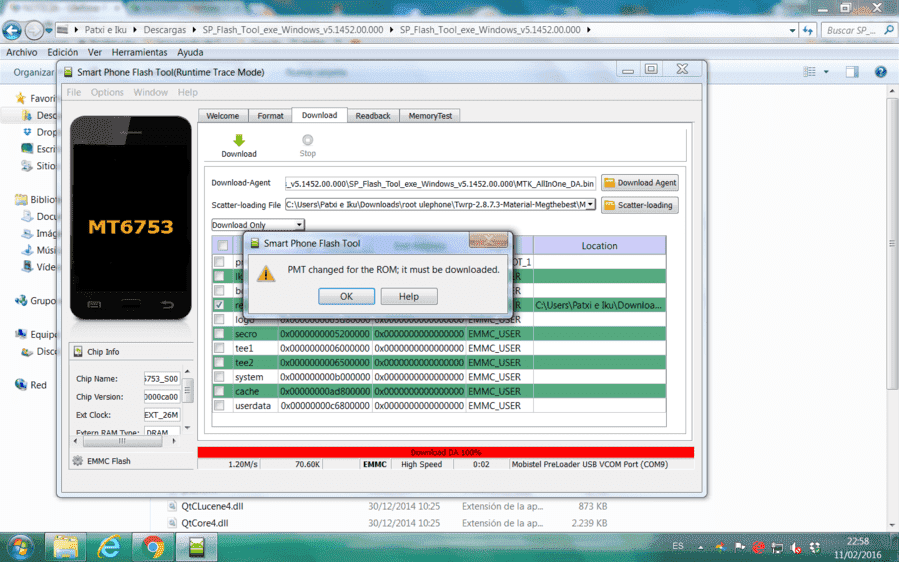
Task: Click the EMMC Flash gear icon
Action: pyautogui.click(x=77, y=460)
